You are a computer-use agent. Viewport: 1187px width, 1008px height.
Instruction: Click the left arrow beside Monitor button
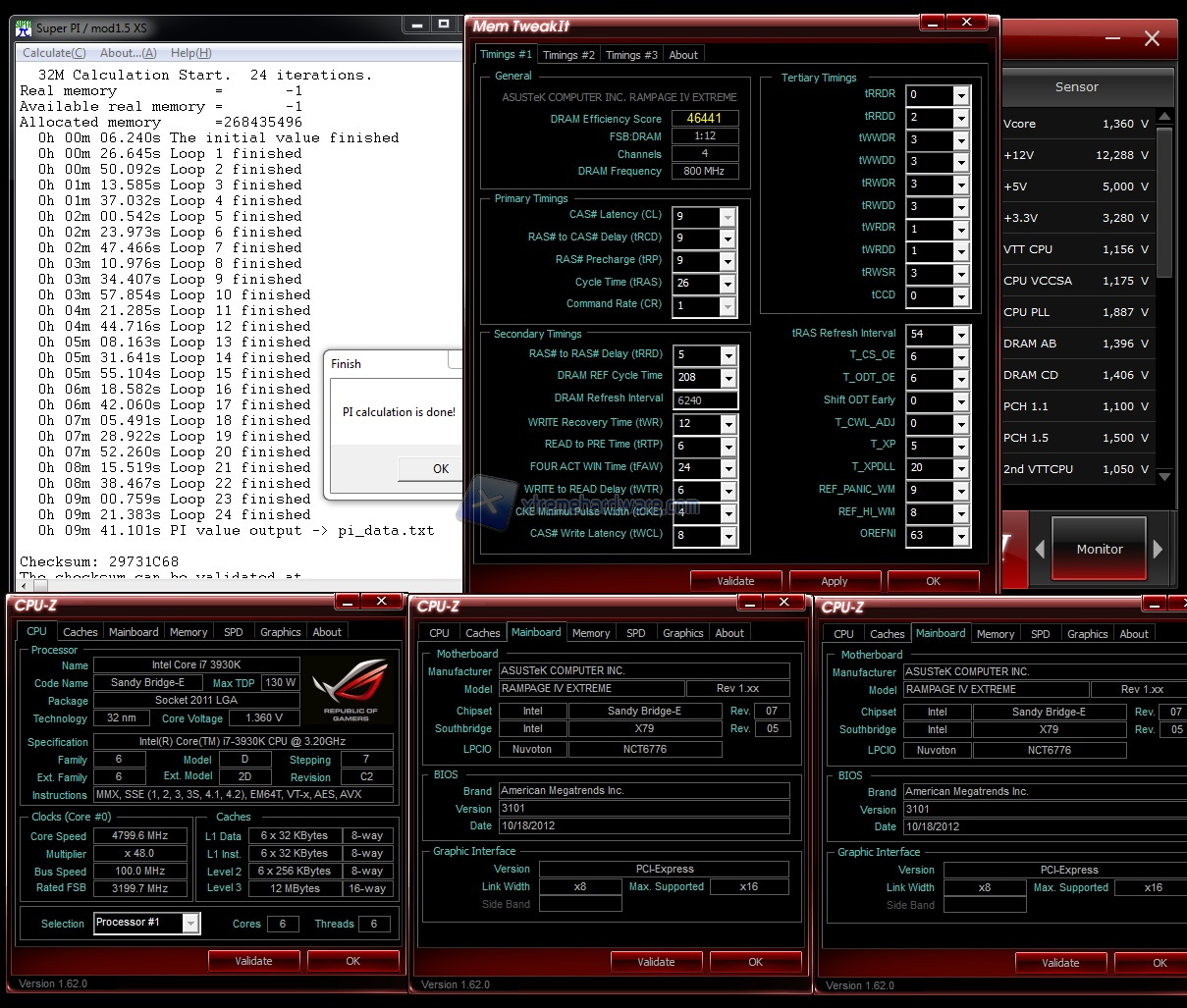pos(1040,550)
